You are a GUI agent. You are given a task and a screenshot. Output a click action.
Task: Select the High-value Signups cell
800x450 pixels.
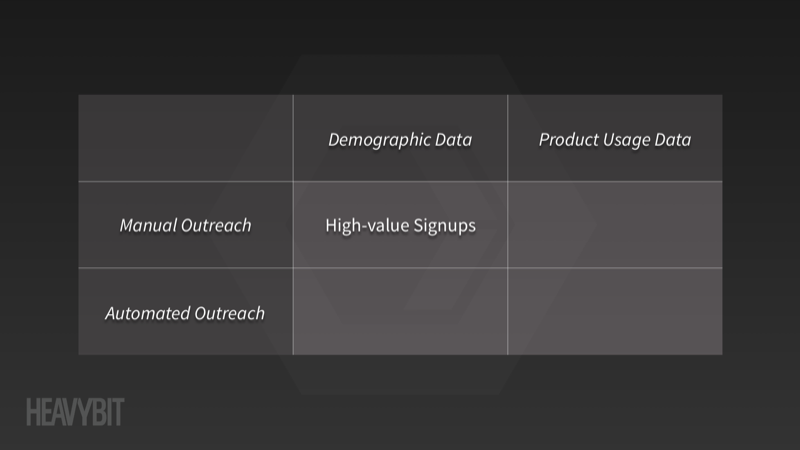[x=401, y=225]
